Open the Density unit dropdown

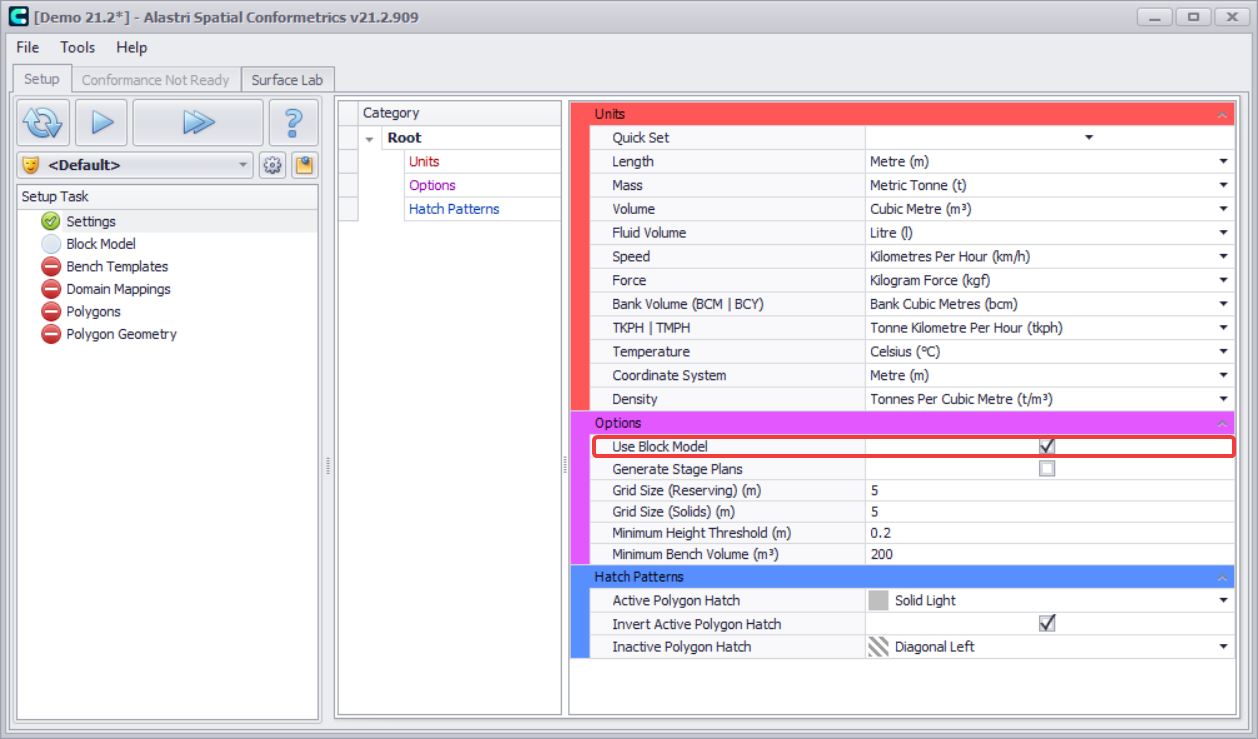coord(1223,399)
